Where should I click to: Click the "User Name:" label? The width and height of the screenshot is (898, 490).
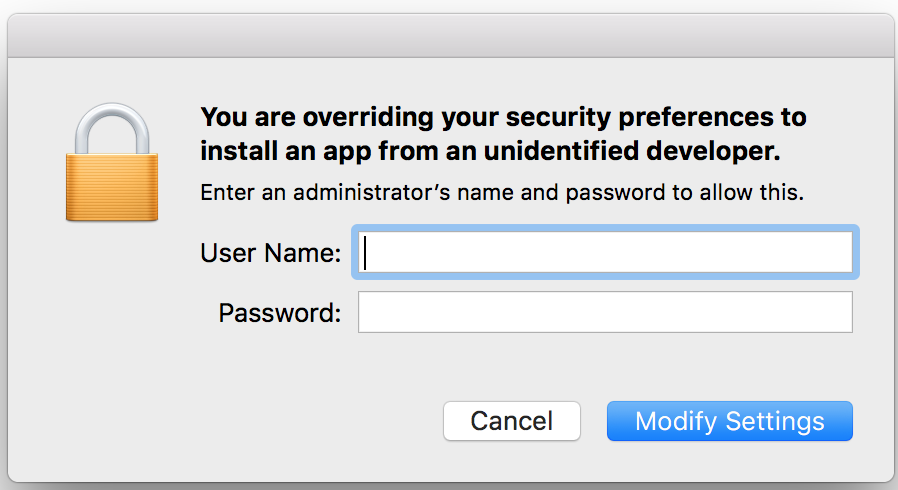pos(270,253)
